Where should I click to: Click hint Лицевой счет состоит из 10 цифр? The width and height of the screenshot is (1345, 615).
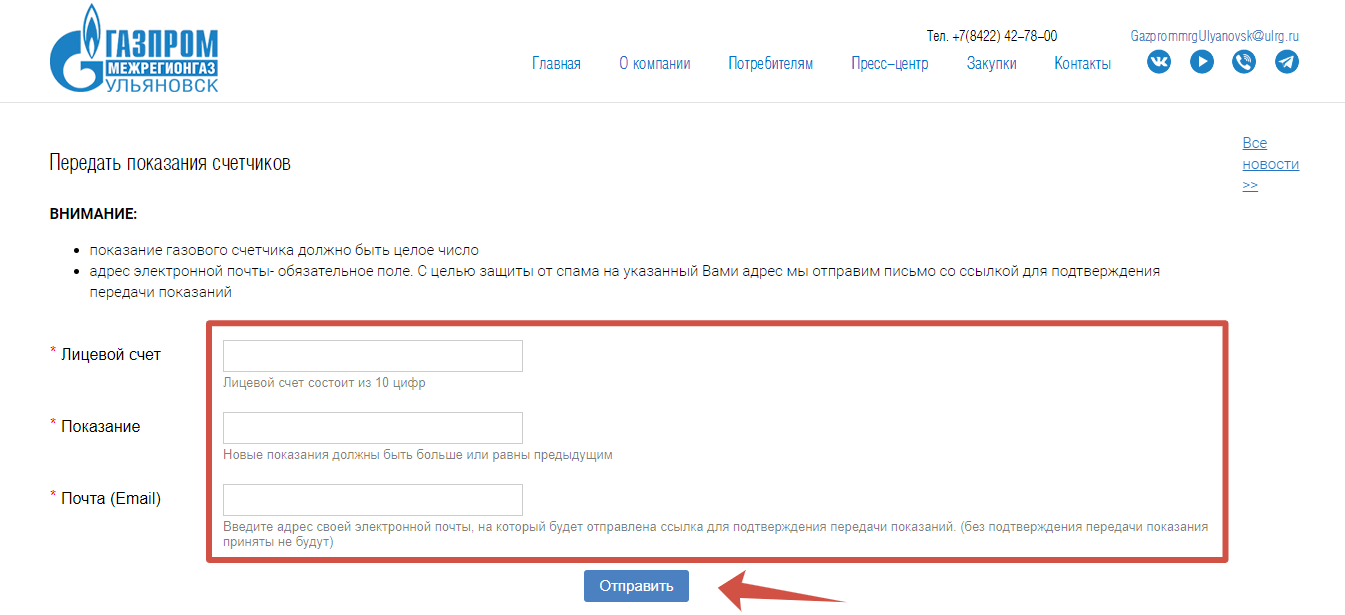click(325, 382)
